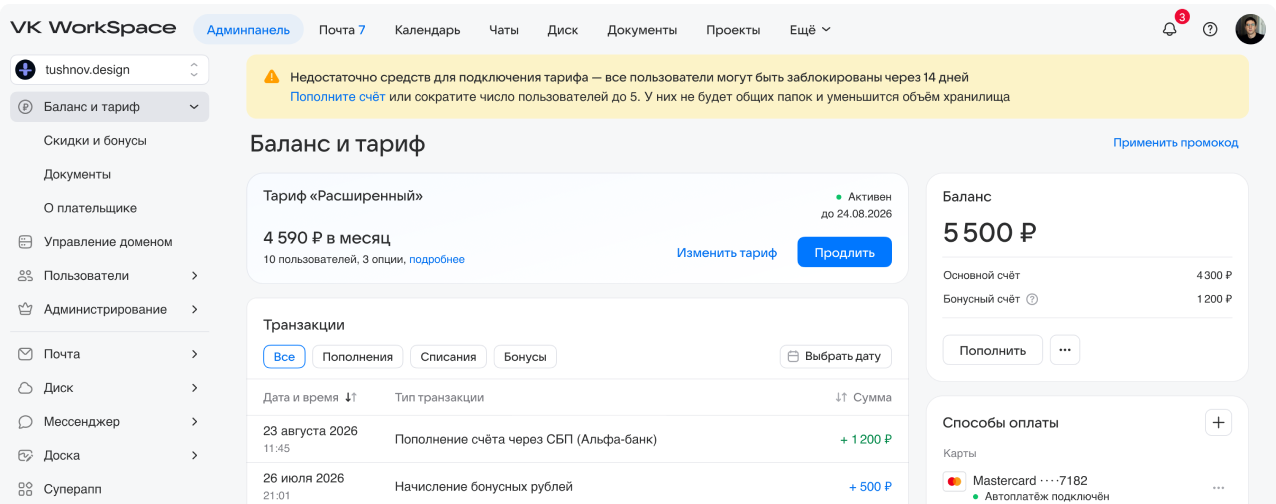
Task: Open Чаты in top navigation
Action: [x=504, y=30]
